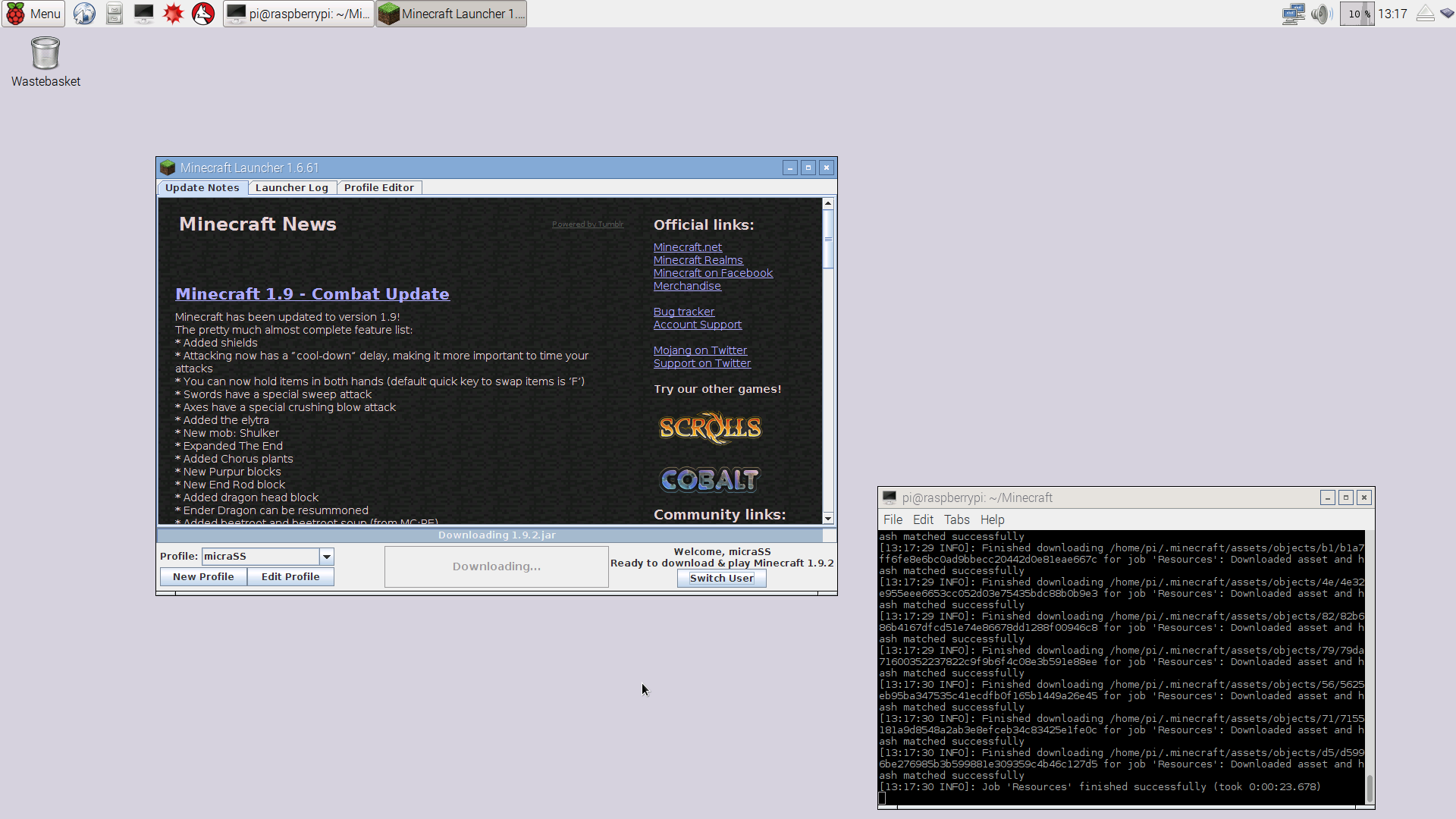
Task: Open the terminal Tabs menu
Action: pos(956,519)
